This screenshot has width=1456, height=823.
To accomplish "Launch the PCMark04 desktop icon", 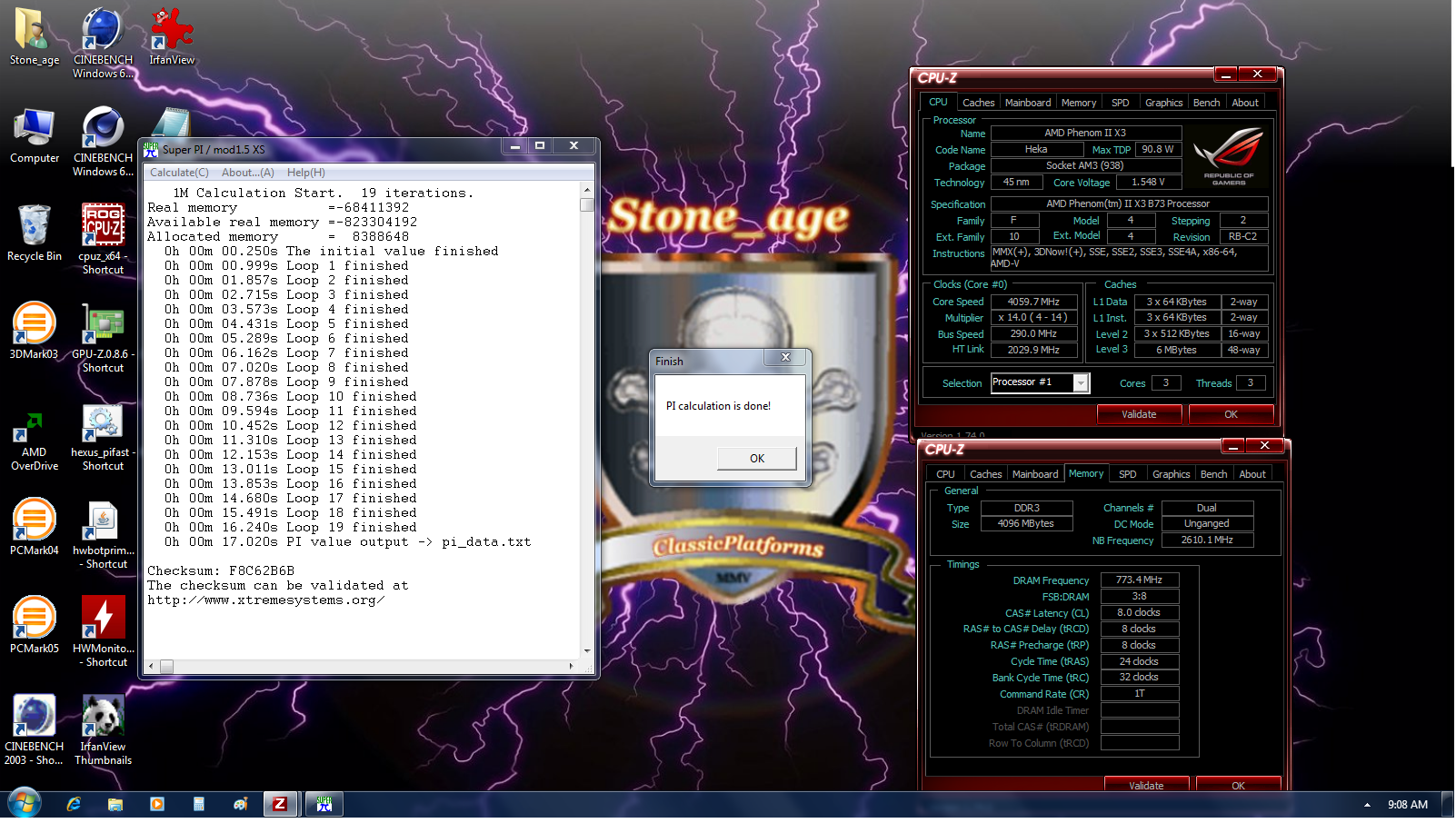I will click(x=35, y=528).
